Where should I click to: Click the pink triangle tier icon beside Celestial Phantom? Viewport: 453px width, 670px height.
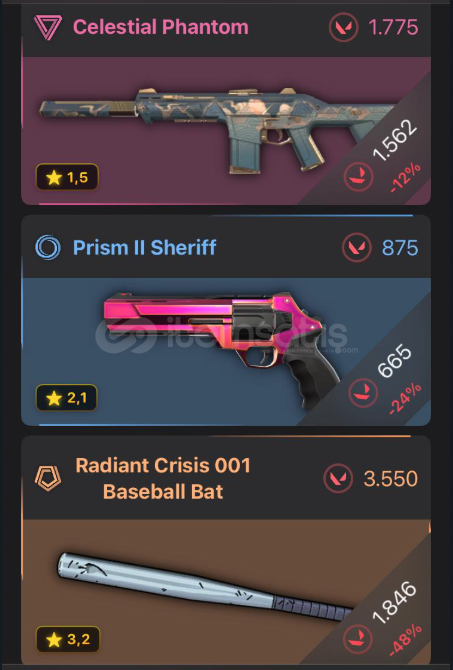(x=48, y=27)
